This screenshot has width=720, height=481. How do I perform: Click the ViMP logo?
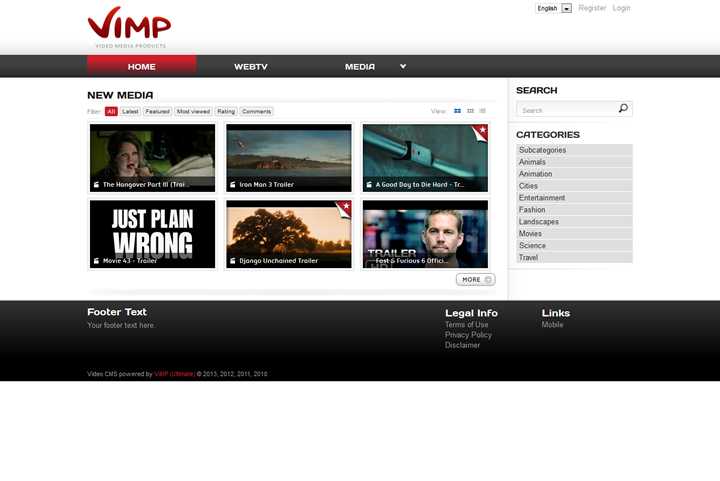click(129, 27)
